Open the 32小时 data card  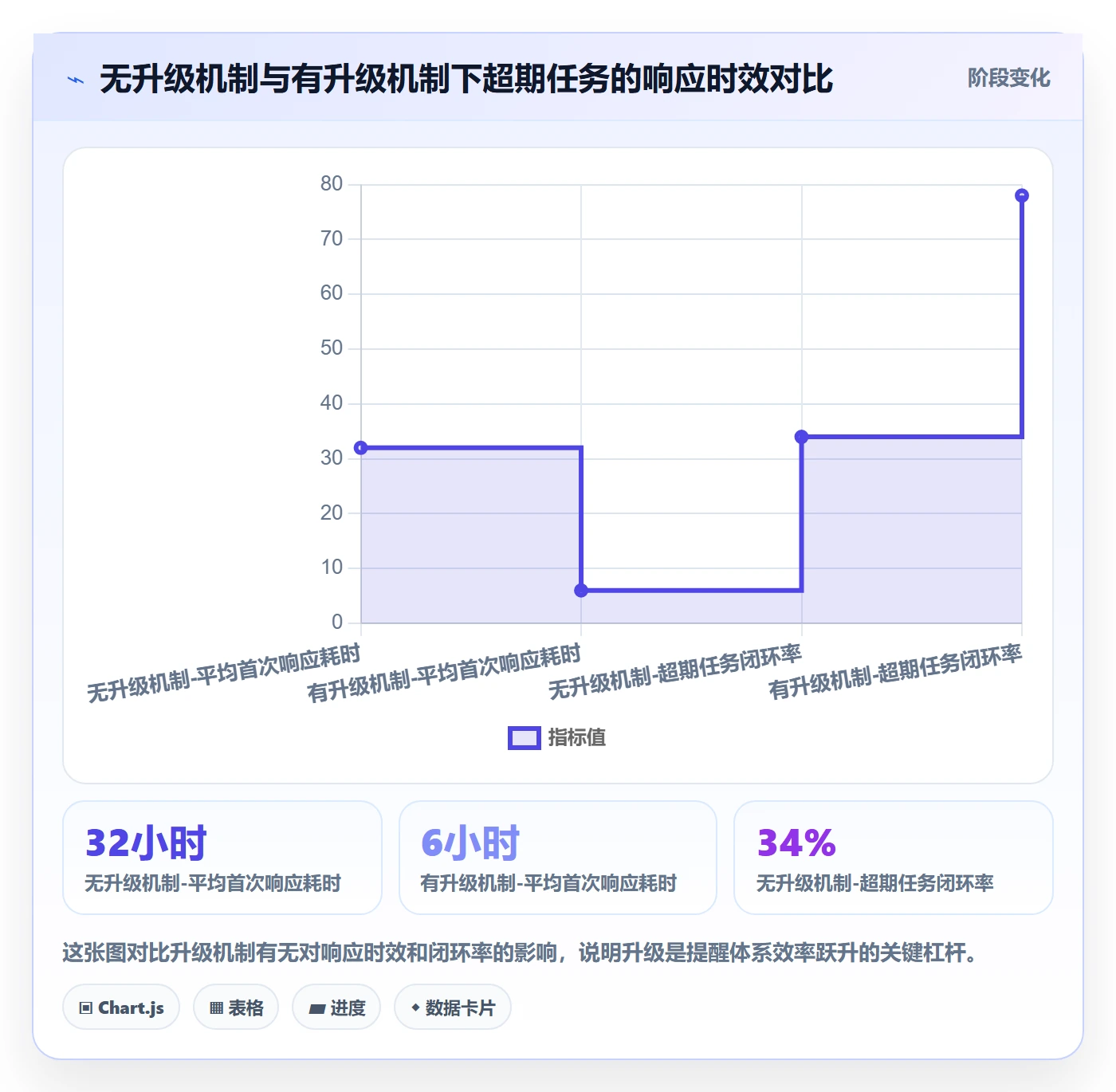[222, 858]
